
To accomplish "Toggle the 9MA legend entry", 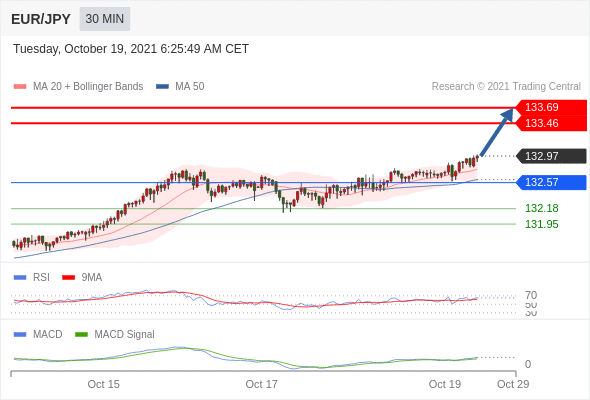I will coord(82,277).
